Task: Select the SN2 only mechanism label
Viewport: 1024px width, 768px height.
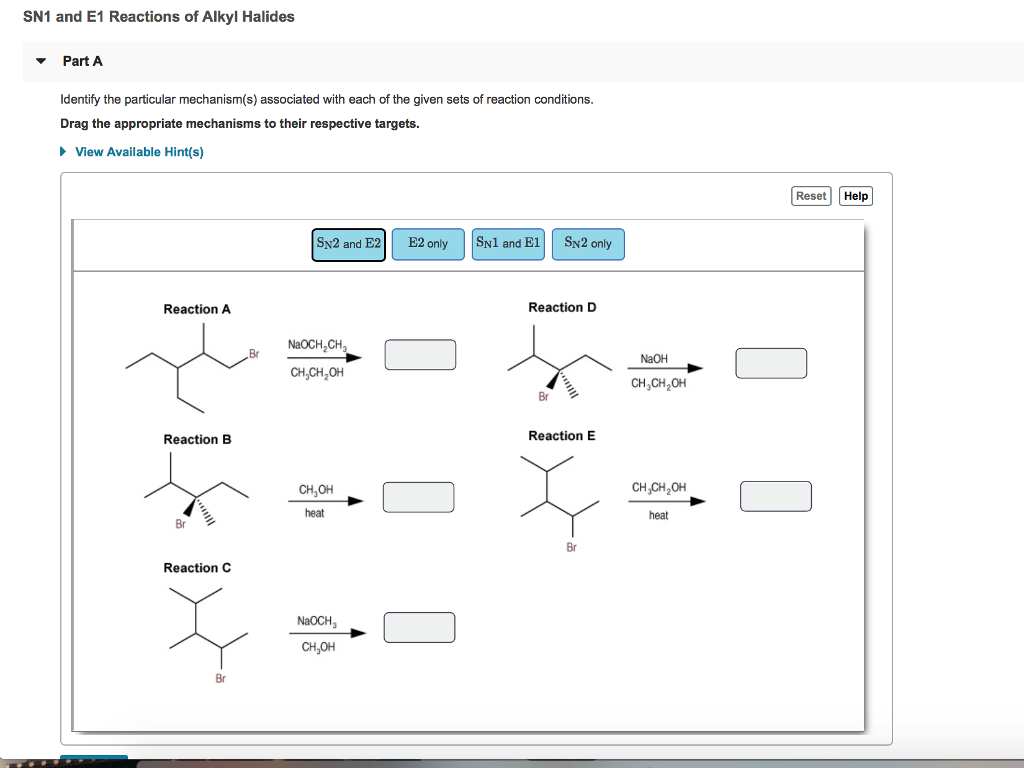Action: coord(588,243)
